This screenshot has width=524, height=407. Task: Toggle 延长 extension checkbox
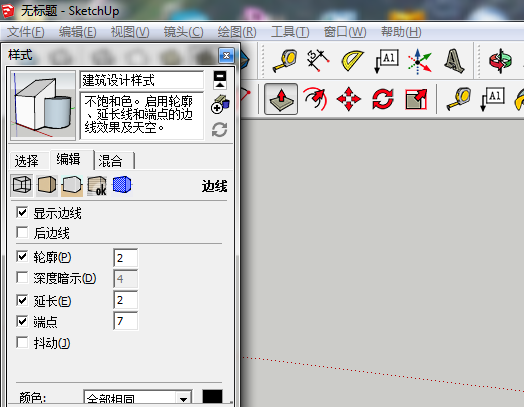(x=22, y=300)
